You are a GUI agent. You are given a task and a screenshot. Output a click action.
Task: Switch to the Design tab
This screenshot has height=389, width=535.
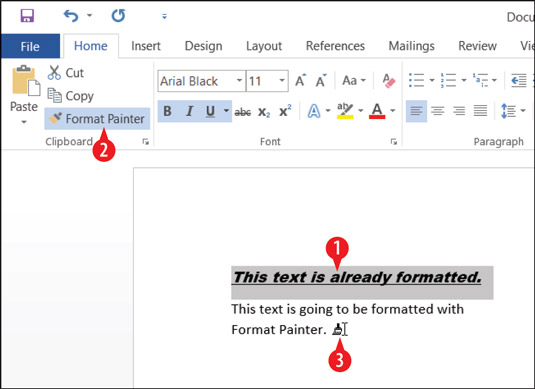click(203, 46)
